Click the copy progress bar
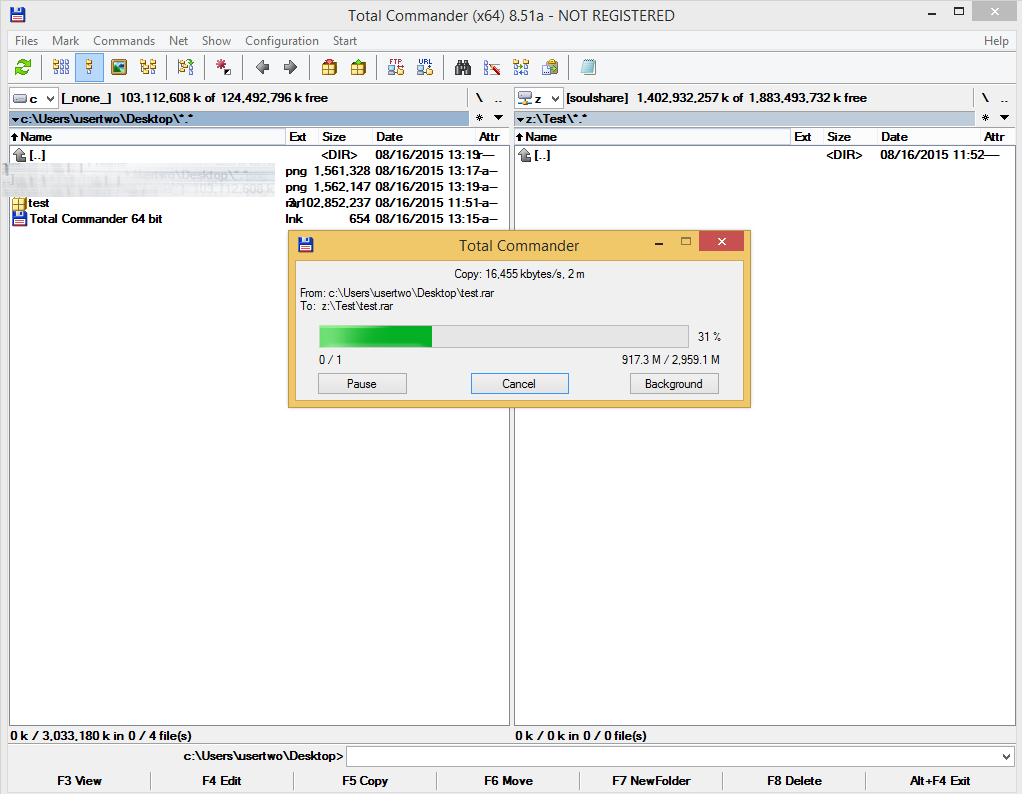Image resolution: width=1022 pixels, height=794 pixels. click(504, 336)
